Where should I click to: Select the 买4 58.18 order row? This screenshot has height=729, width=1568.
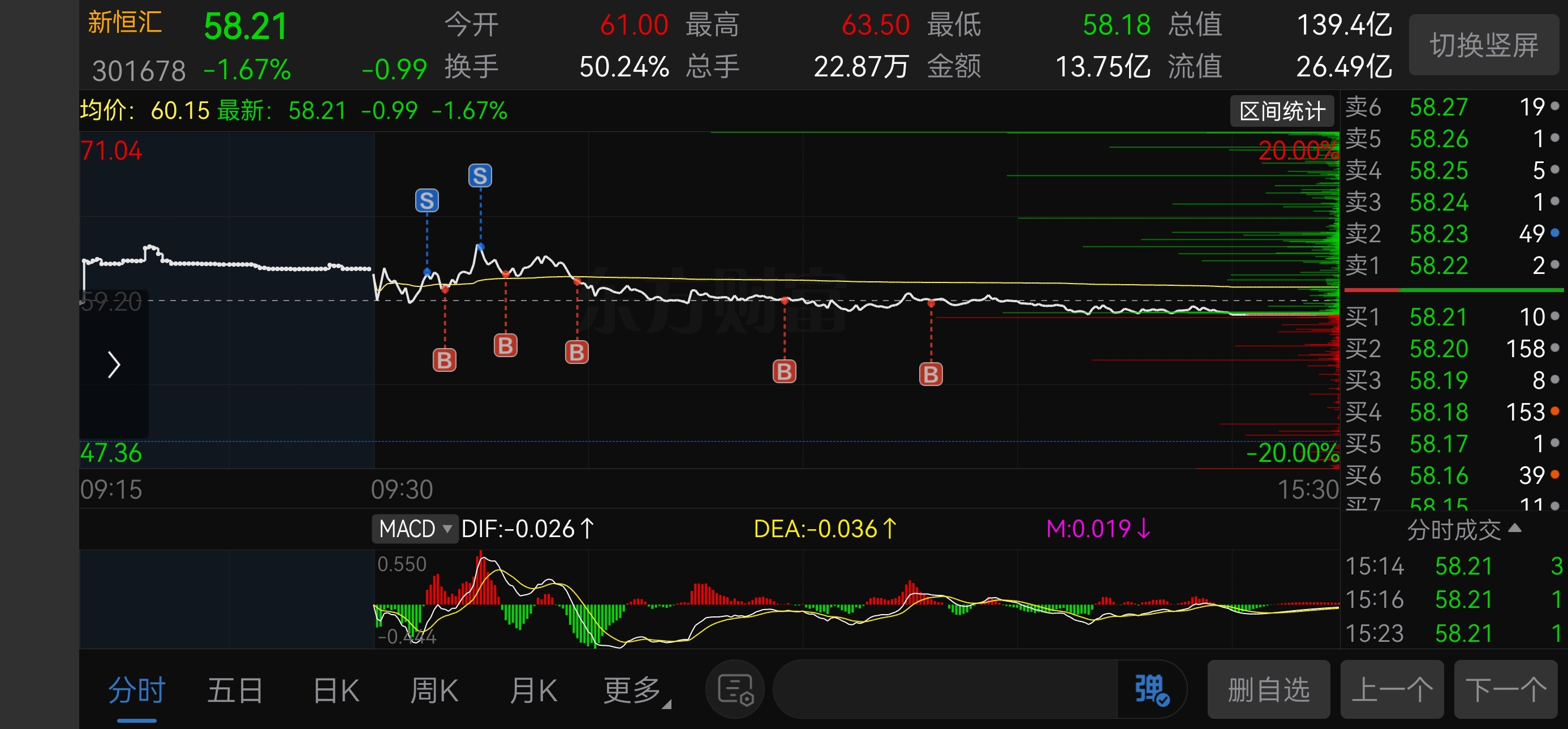click(1454, 411)
